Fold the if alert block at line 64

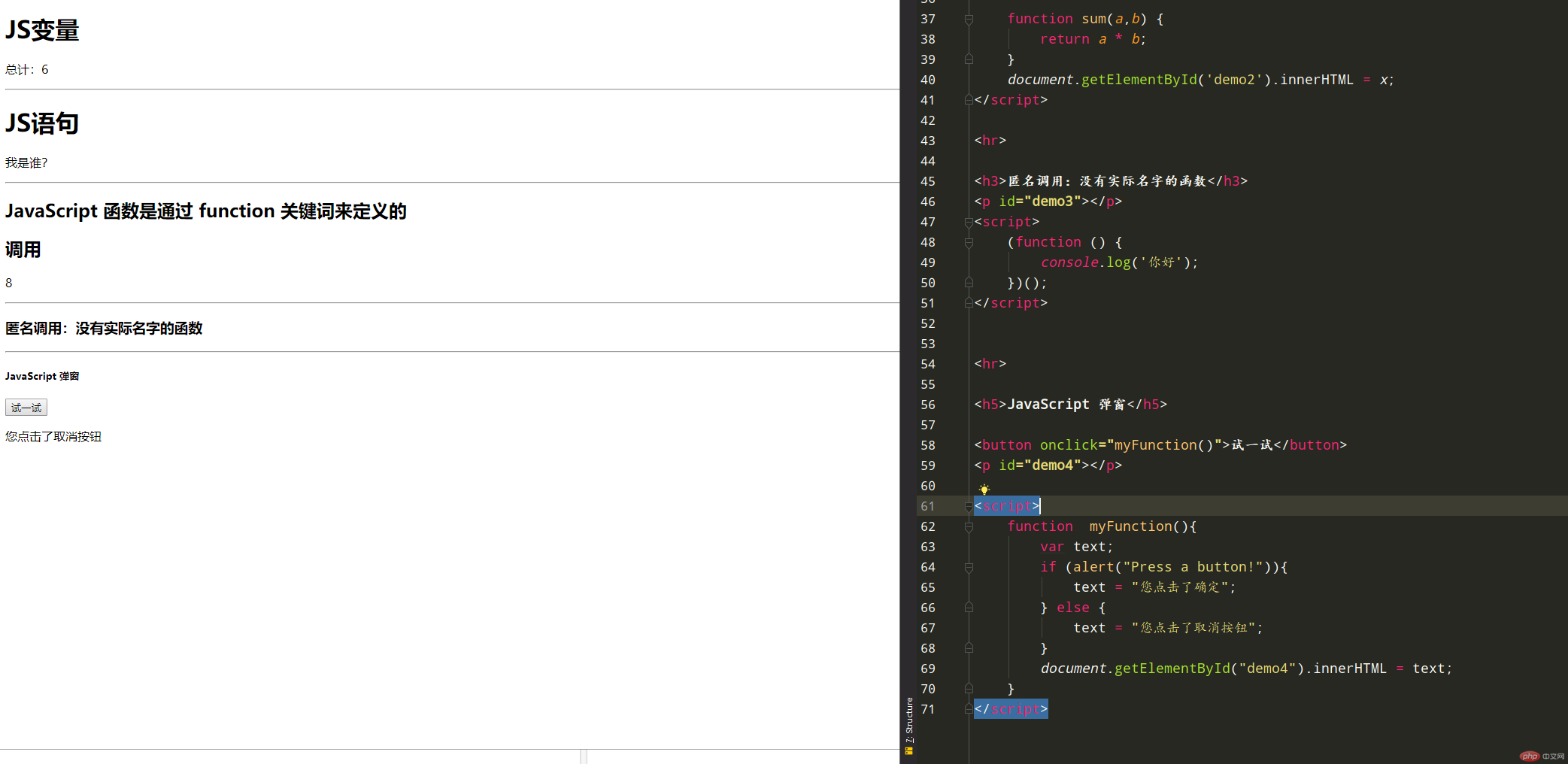969,568
